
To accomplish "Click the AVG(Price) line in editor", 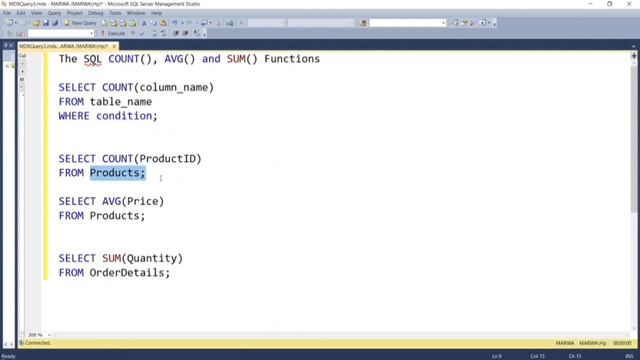I will (111, 202).
